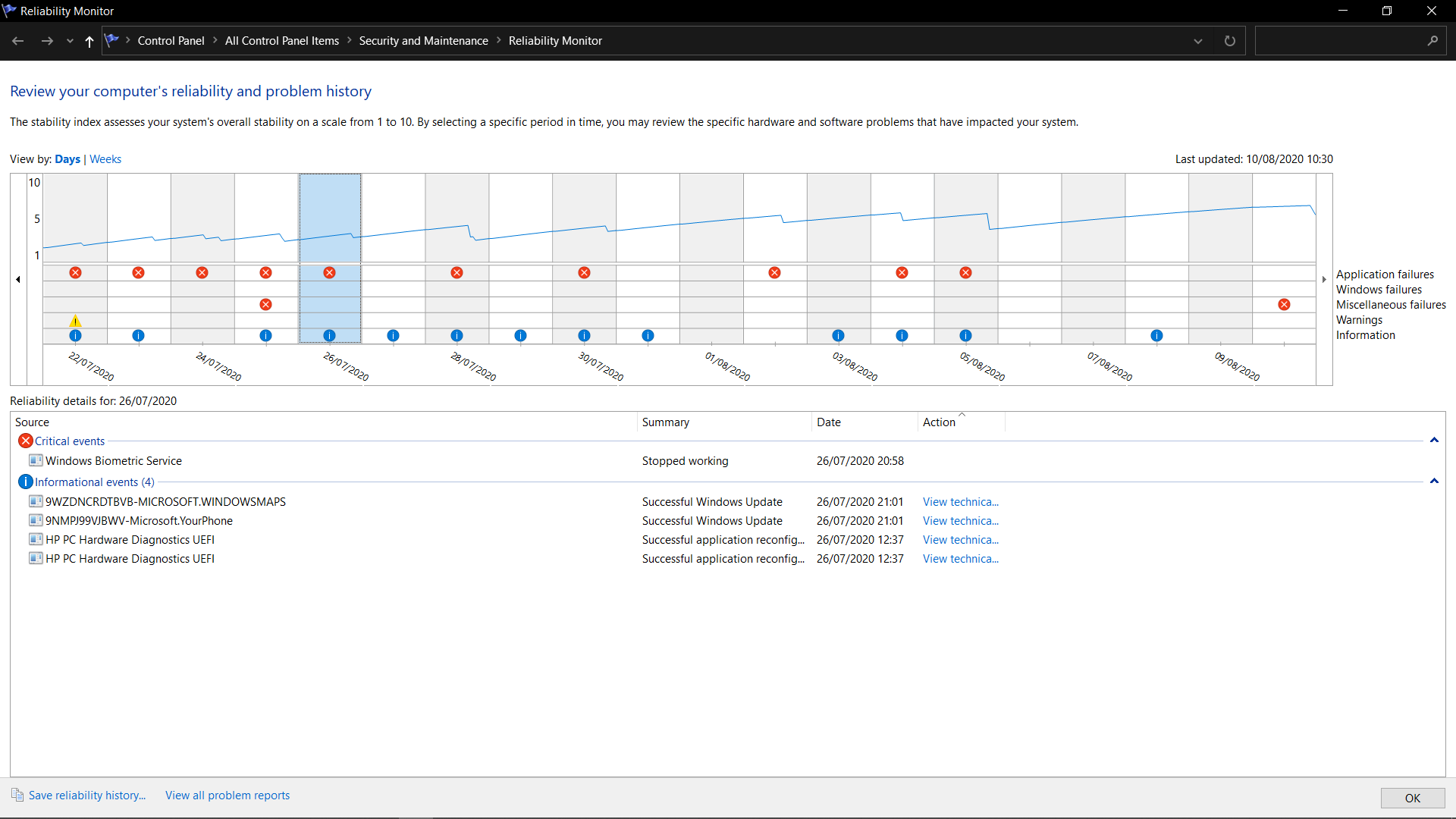Click the Forward navigation arrow
The height and width of the screenshot is (819, 1456).
point(47,41)
